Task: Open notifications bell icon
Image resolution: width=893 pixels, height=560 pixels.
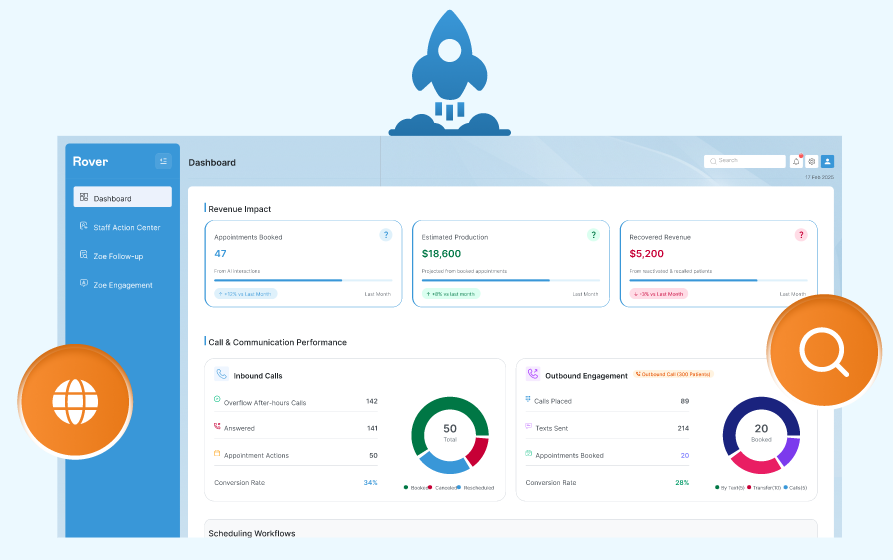Action: 796,161
